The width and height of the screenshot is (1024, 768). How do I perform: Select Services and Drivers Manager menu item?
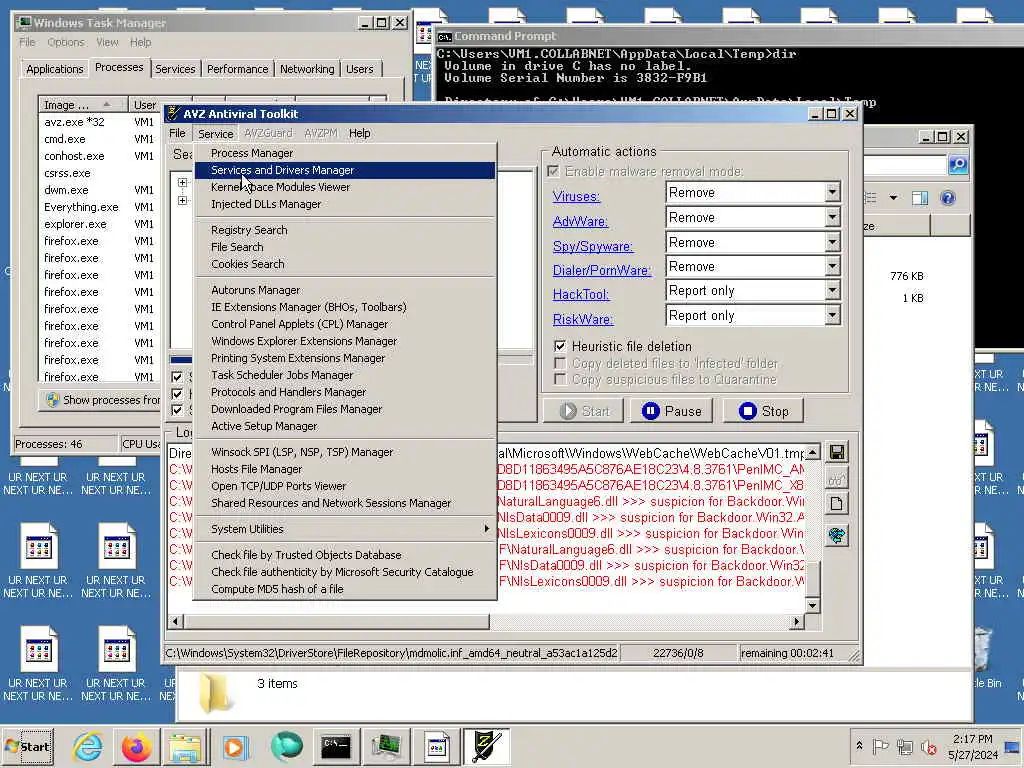[345, 170]
